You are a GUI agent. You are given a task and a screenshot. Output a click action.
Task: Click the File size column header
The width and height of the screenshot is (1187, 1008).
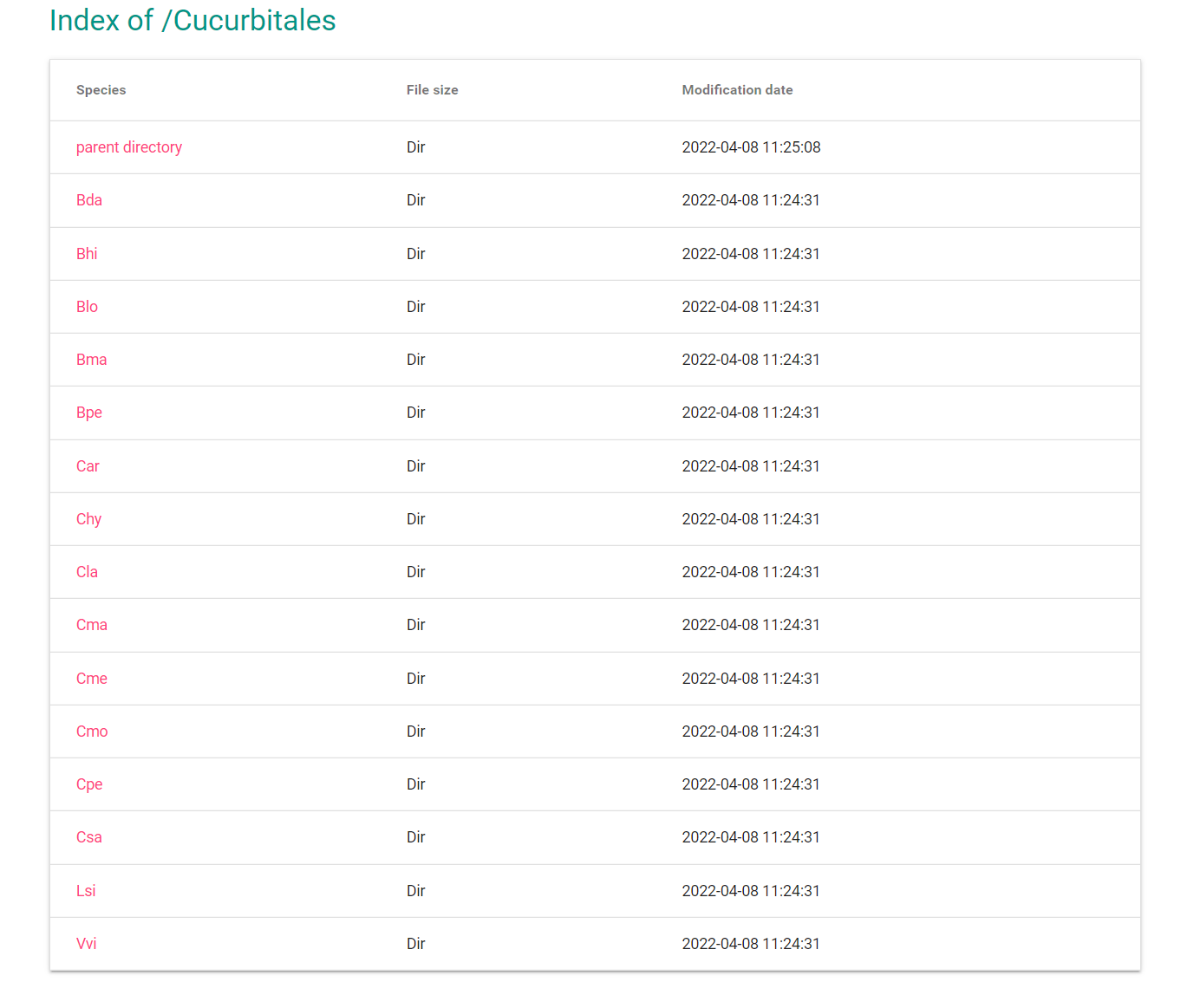pyautogui.click(x=433, y=90)
